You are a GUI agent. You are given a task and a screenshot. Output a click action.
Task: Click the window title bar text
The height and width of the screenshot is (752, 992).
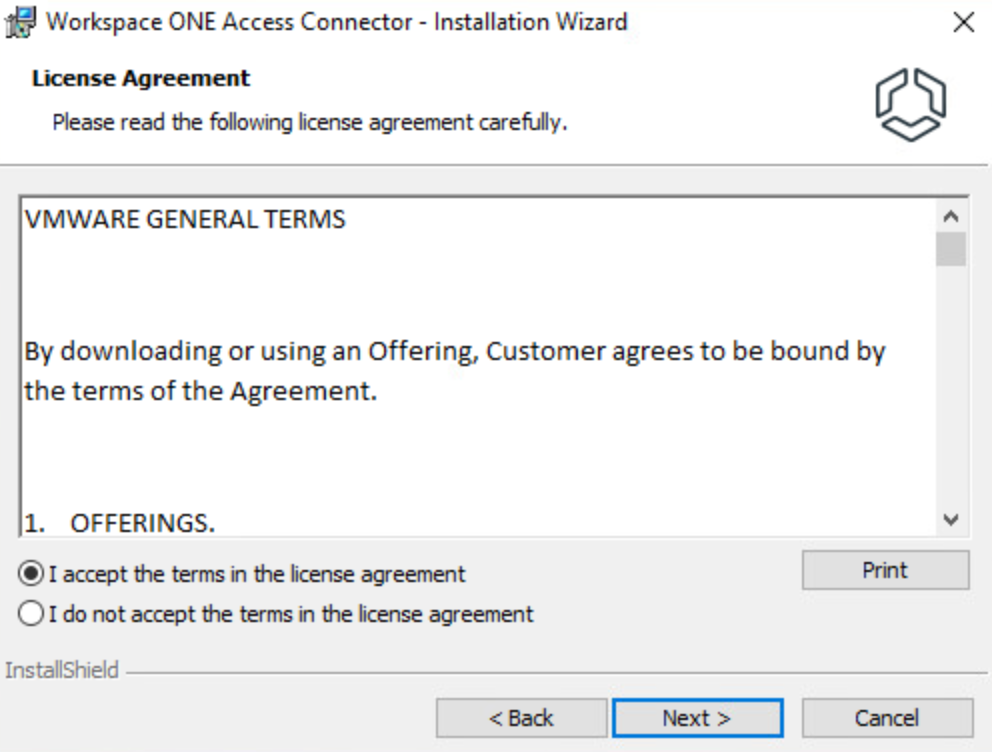click(337, 22)
